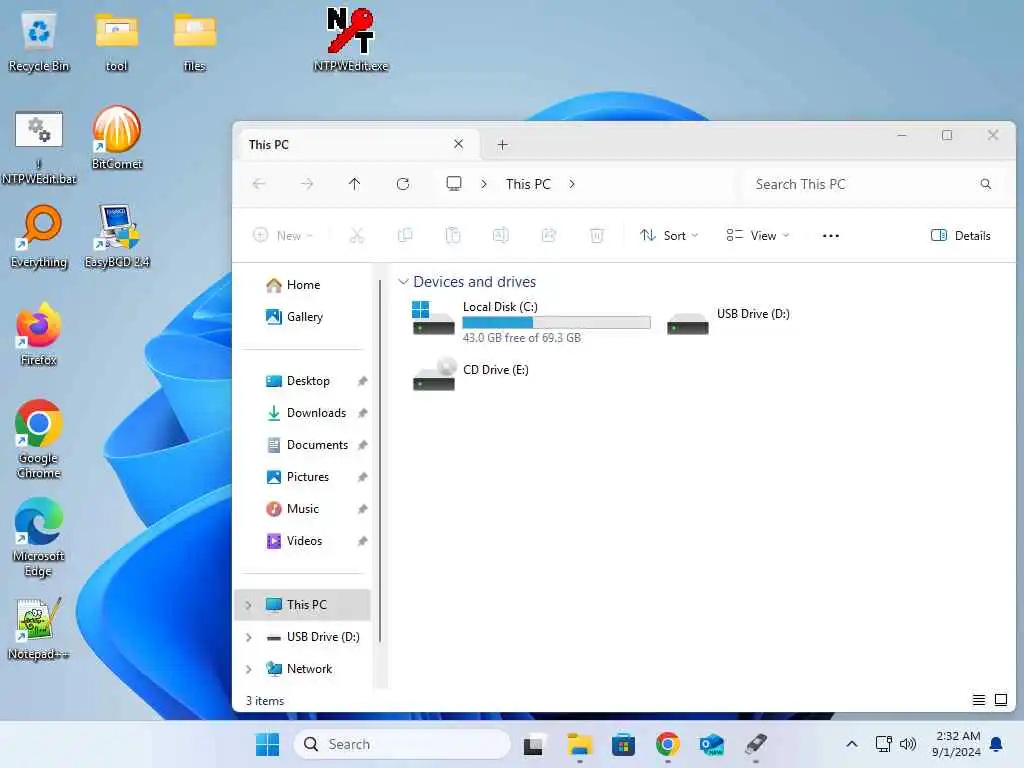Go up one folder level

[x=355, y=184]
